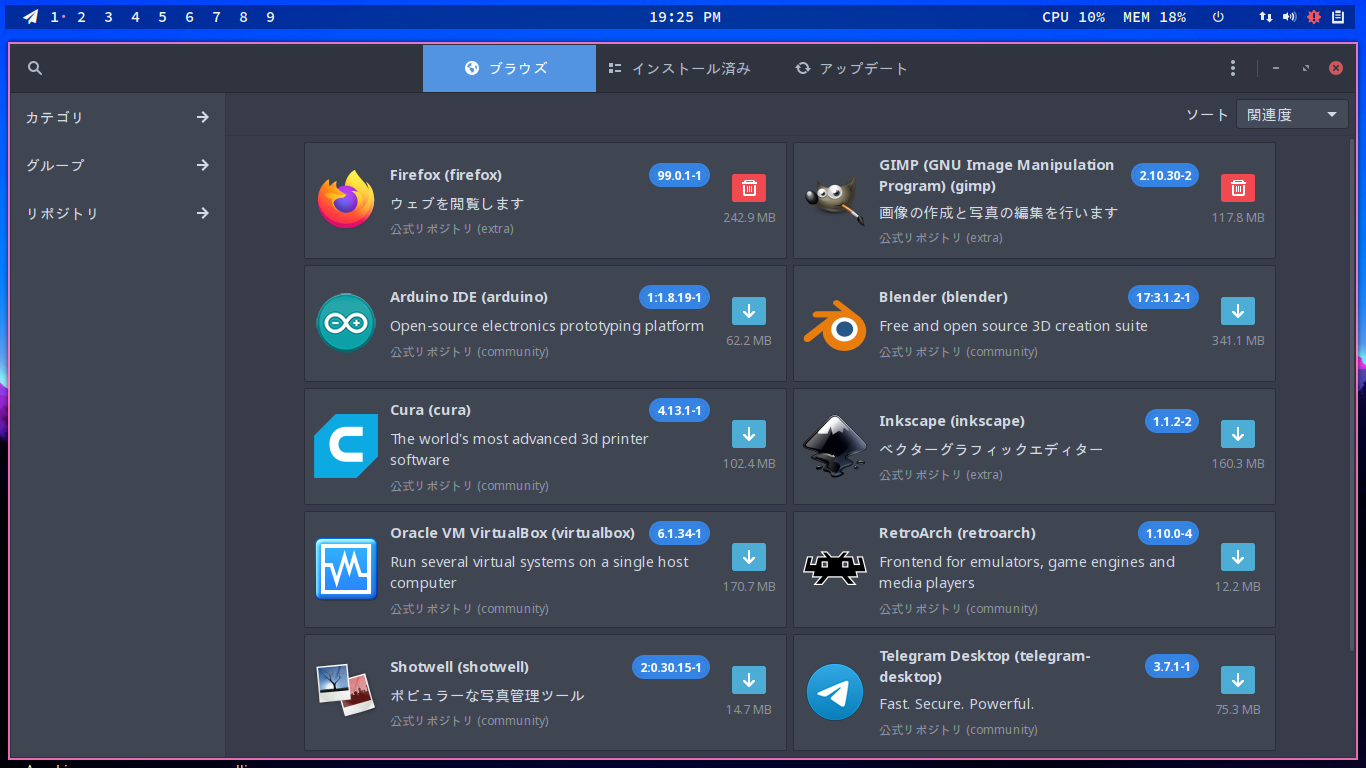Click the clipboard icon in top bar
1366x768 pixels.
pyautogui.click(x=1338, y=17)
